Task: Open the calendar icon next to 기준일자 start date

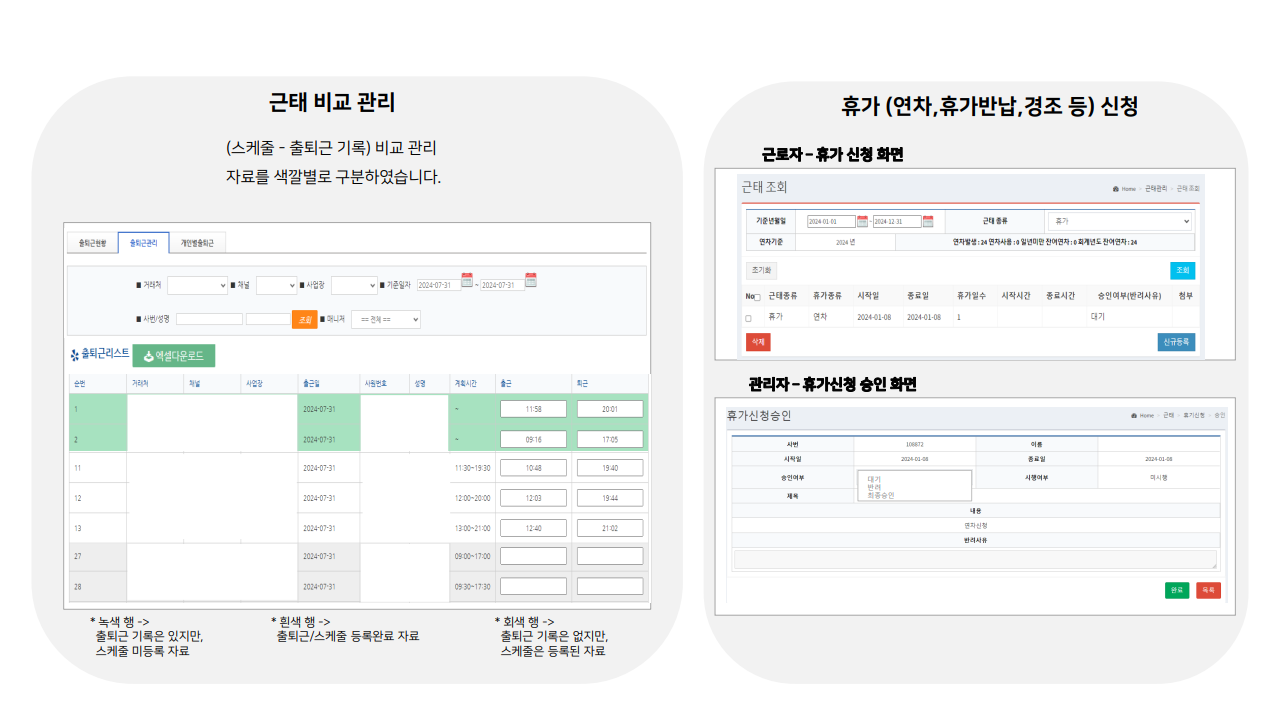Action: 467,283
